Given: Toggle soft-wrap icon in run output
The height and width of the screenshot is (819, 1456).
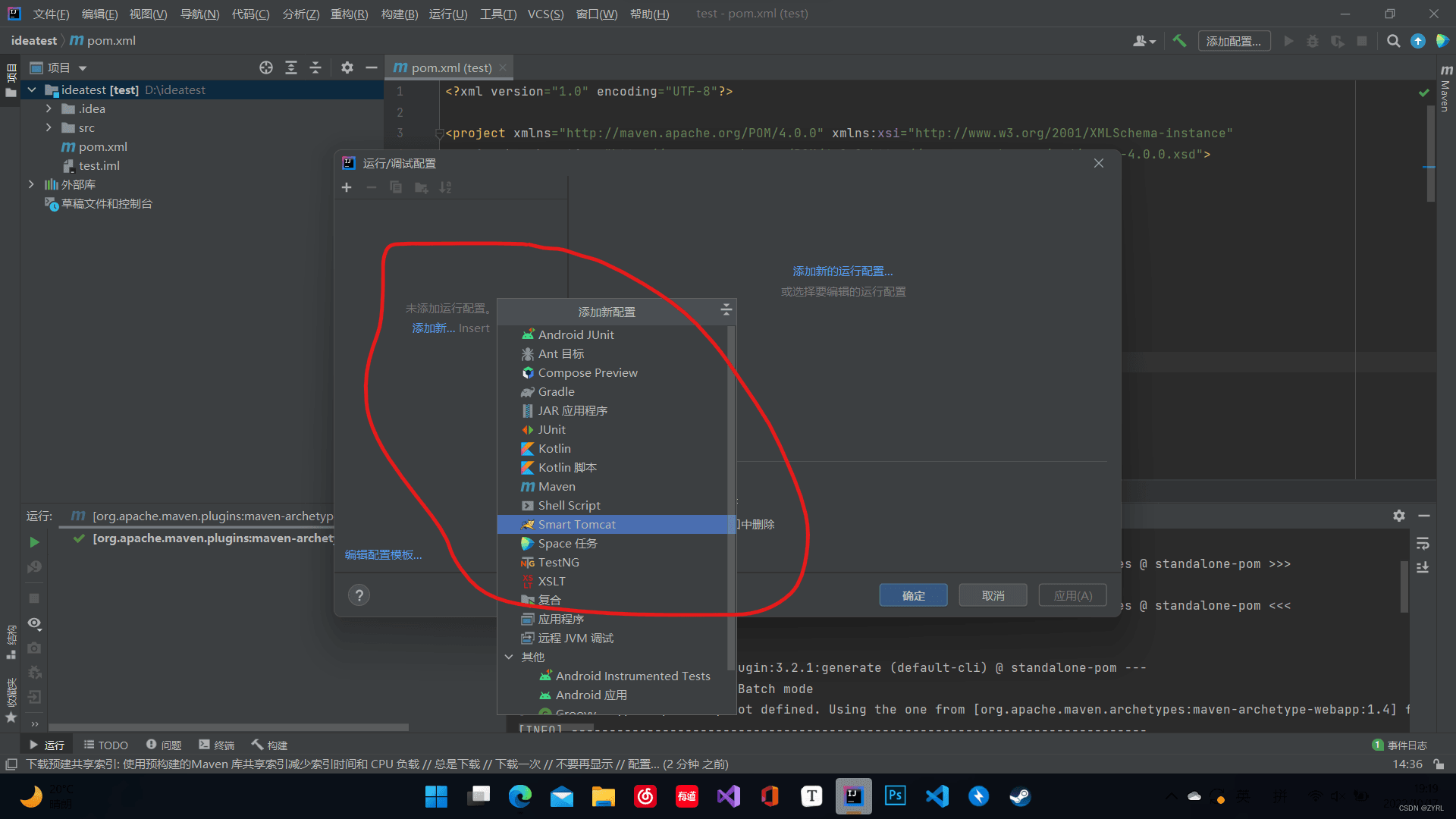Looking at the screenshot, I should (x=1423, y=544).
